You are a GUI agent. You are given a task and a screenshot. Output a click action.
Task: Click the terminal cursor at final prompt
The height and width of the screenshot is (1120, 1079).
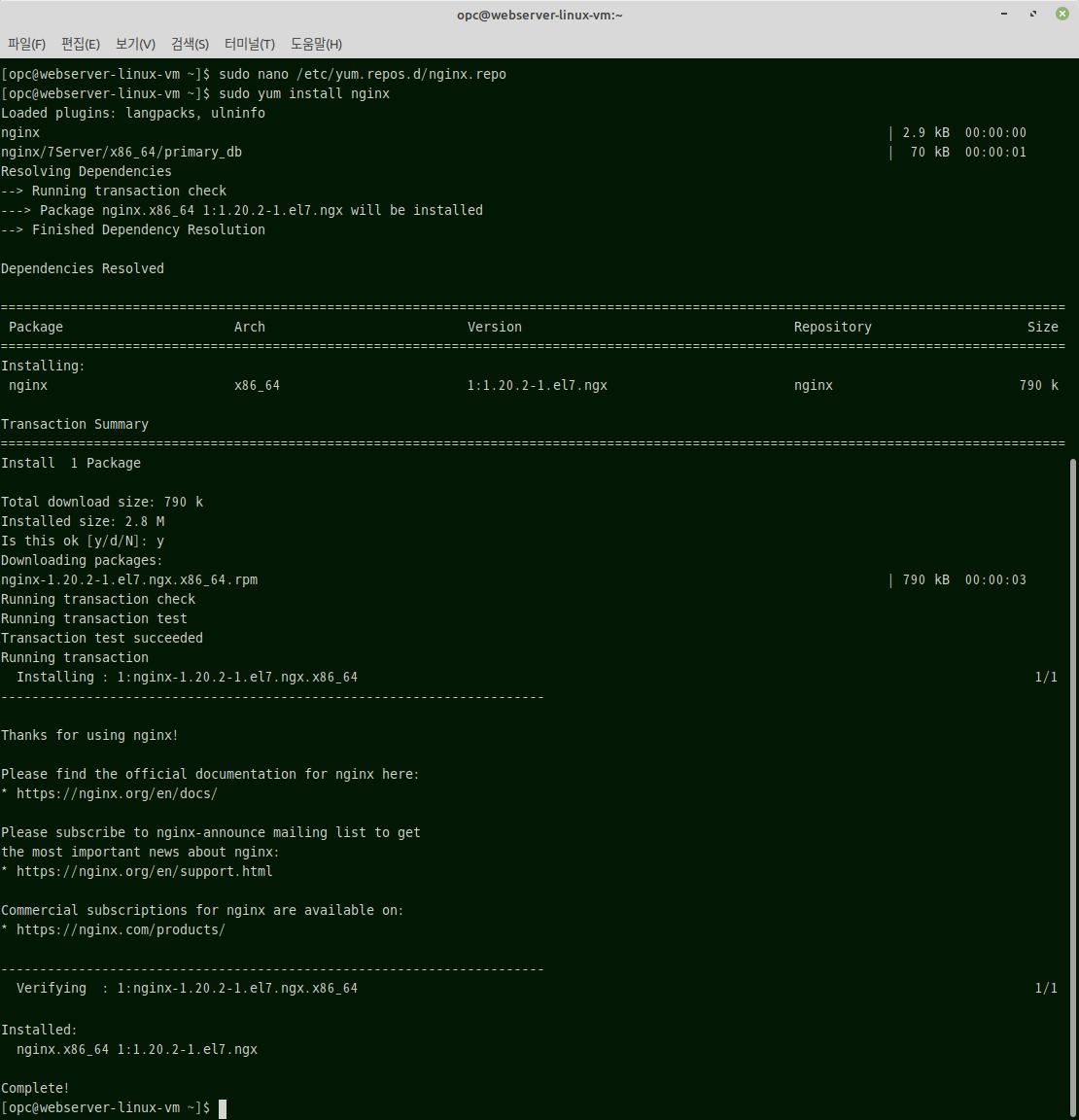(x=222, y=1108)
